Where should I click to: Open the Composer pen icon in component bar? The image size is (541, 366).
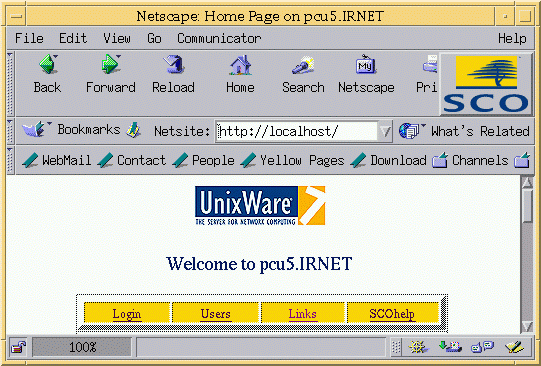coord(514,347)
